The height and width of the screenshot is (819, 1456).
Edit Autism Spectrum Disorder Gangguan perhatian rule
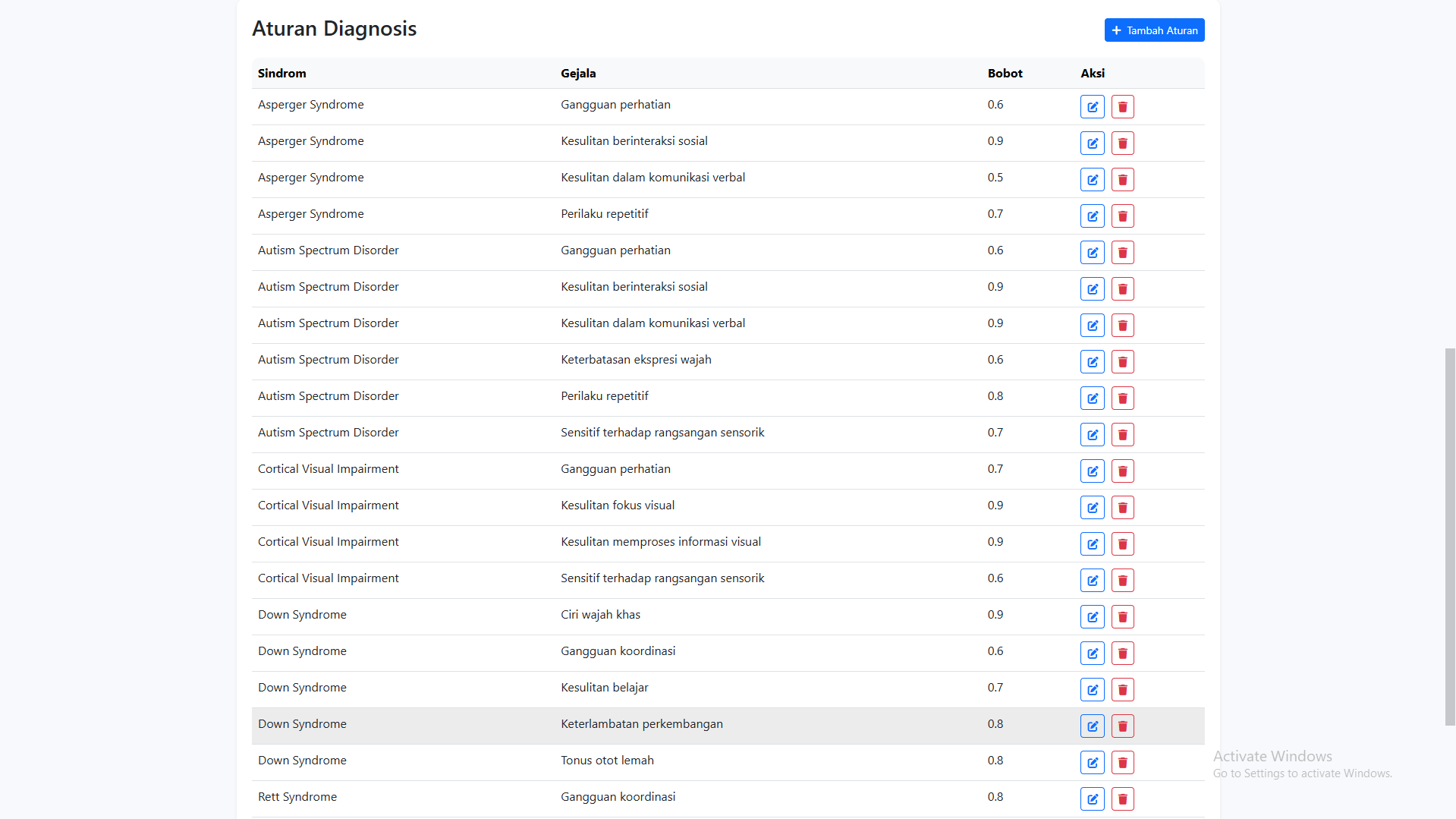point(1093,253)
